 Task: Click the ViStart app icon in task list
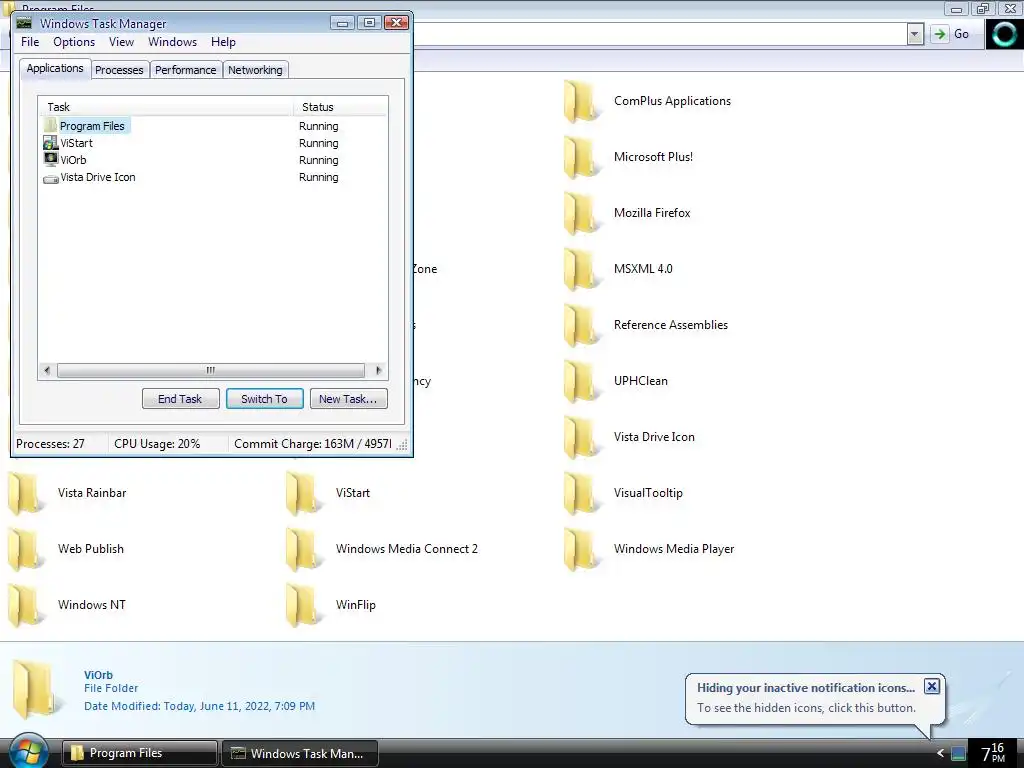tap(50, 142)
